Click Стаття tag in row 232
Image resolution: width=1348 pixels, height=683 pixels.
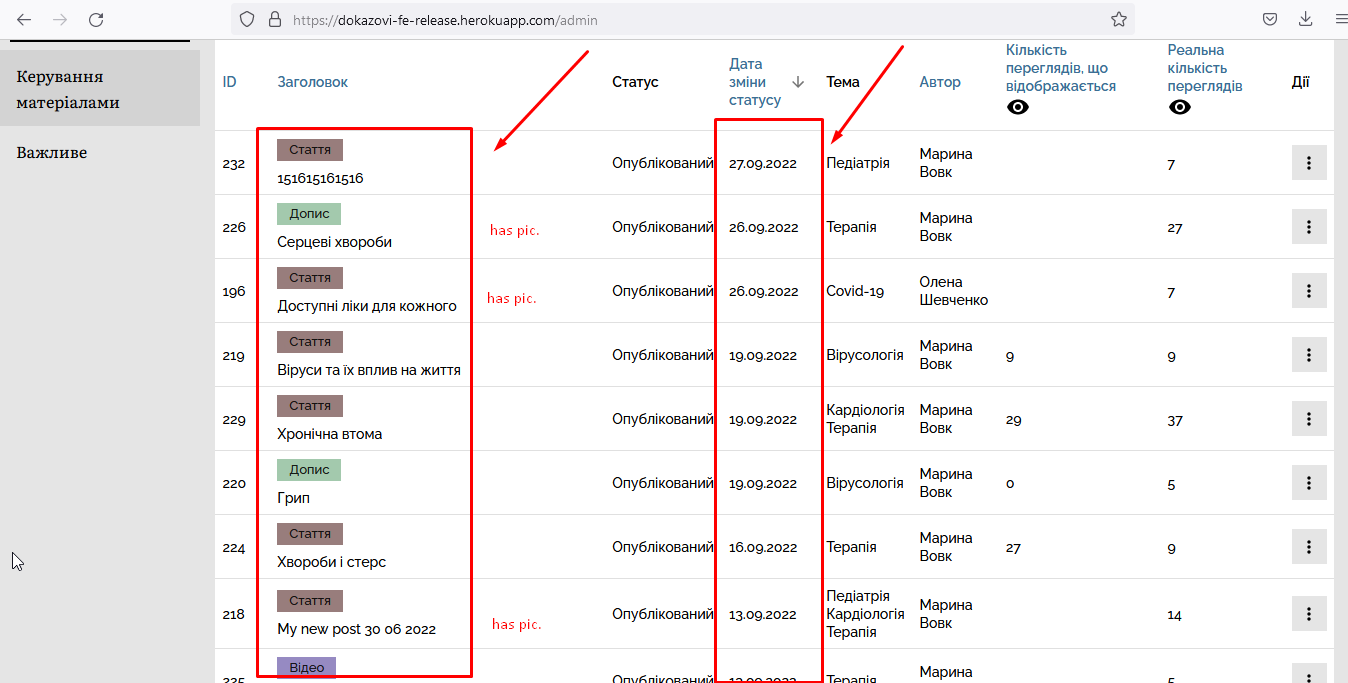310,150
